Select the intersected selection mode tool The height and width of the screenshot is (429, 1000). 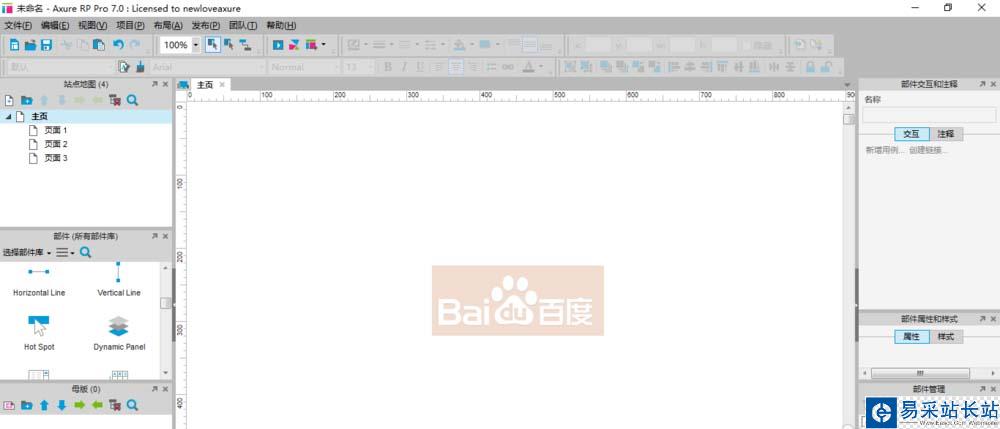coord(212,45)
